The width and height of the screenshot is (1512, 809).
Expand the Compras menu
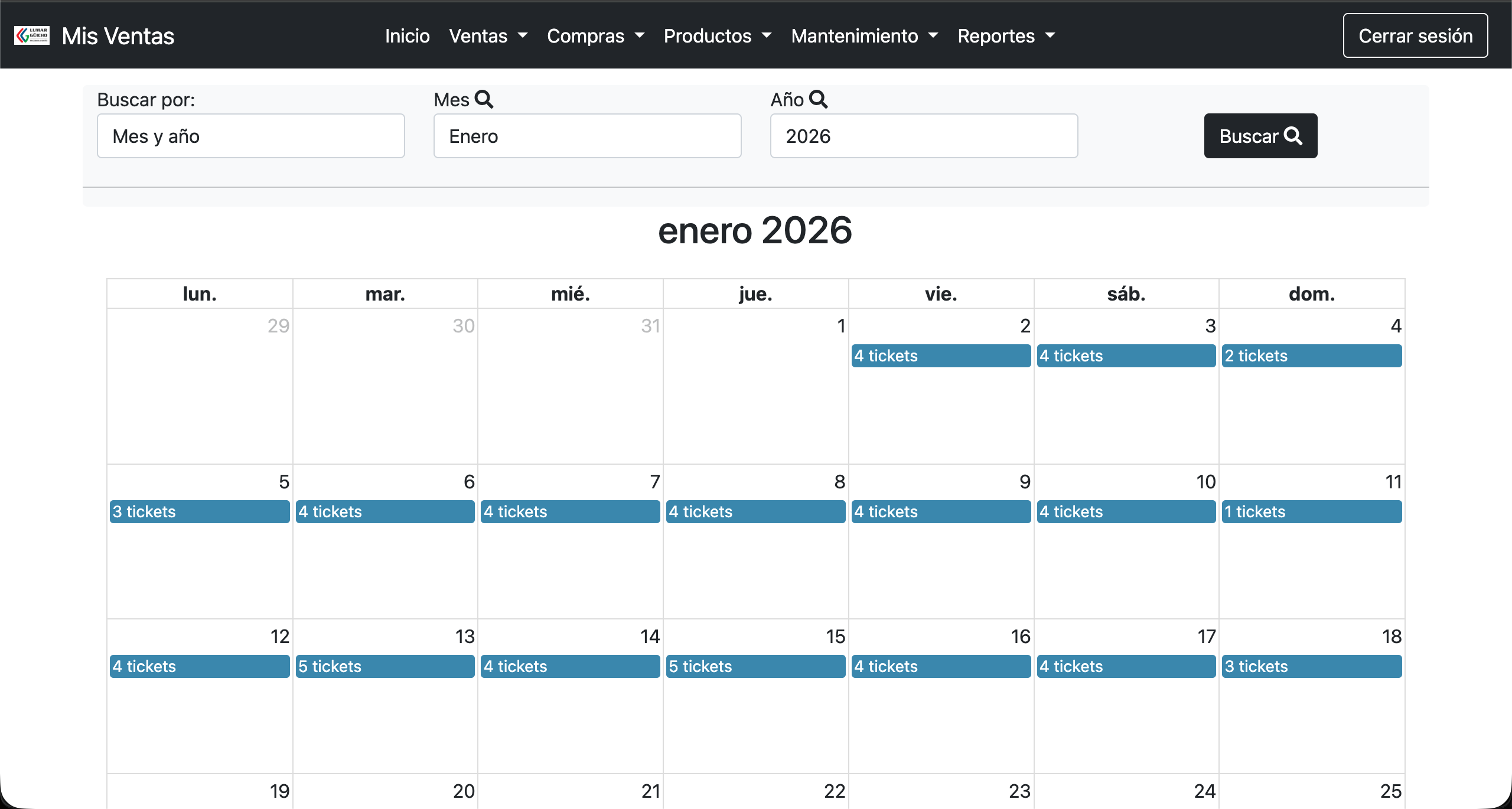coord(595,36)
